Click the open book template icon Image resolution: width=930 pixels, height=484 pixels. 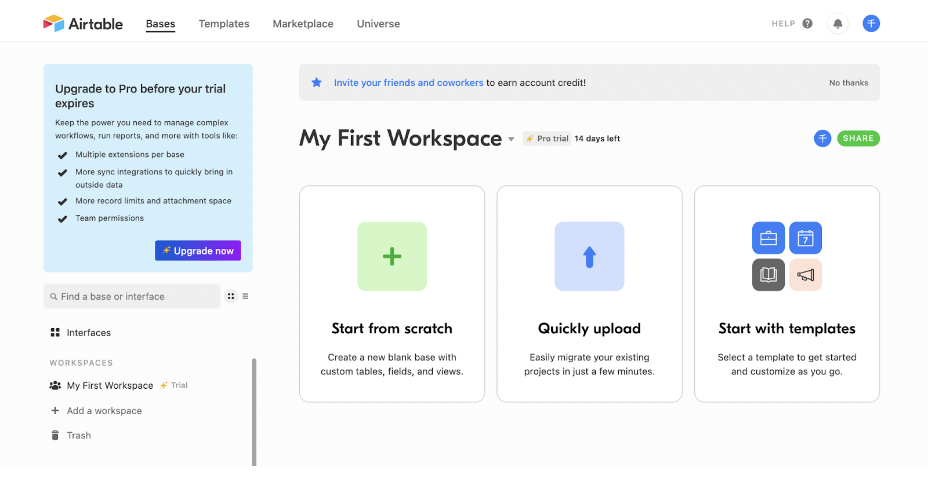(x=768, y=275)
